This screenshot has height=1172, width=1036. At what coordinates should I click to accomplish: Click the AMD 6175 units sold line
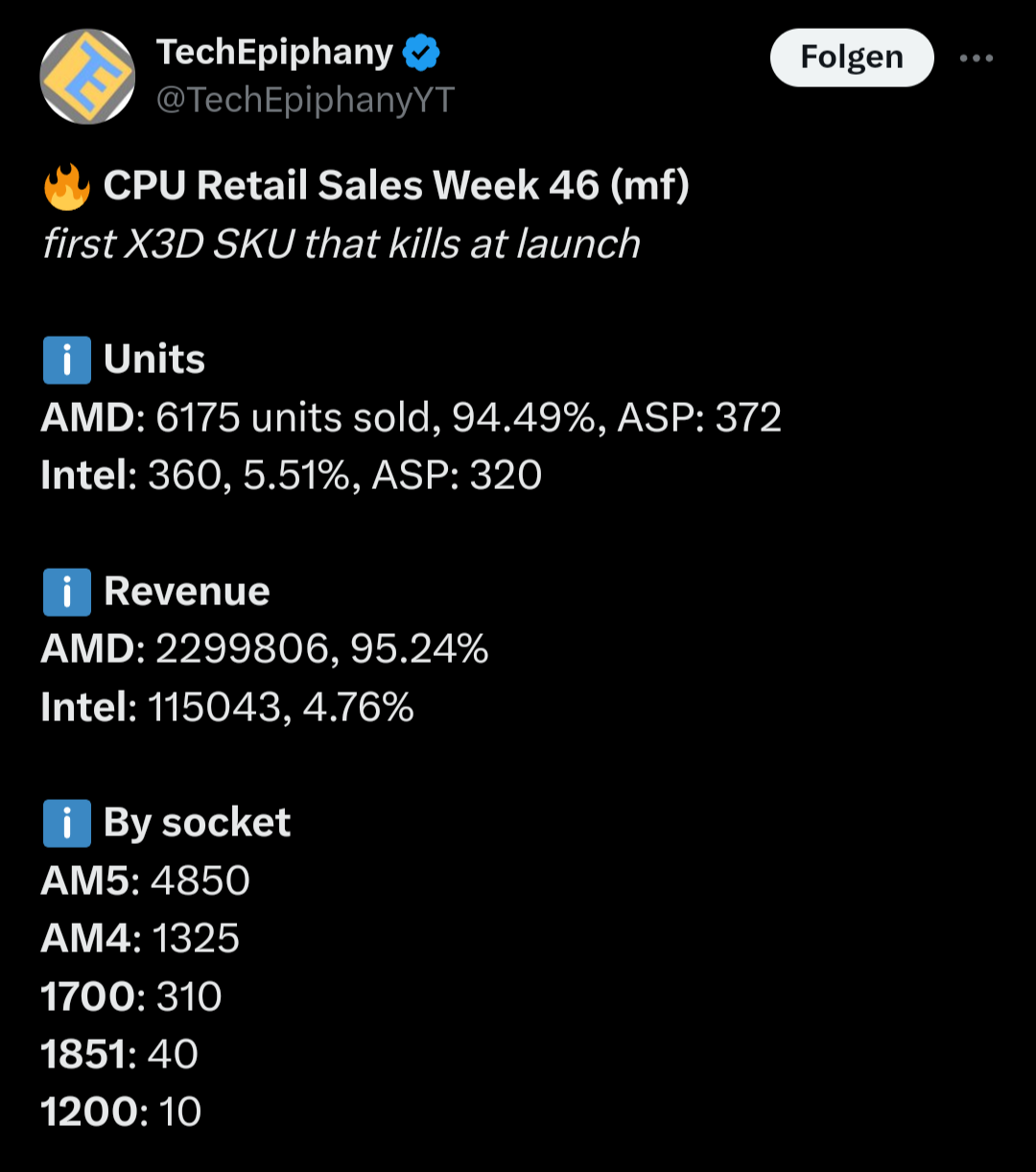(x=411, y=418)
